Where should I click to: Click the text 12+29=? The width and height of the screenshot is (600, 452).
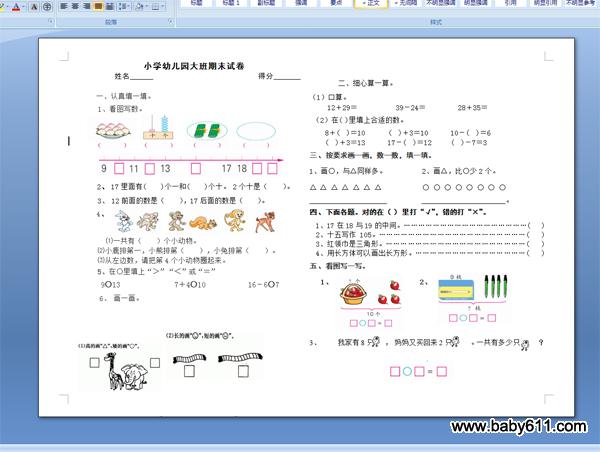pyautogui.click(x=342, y=108)
